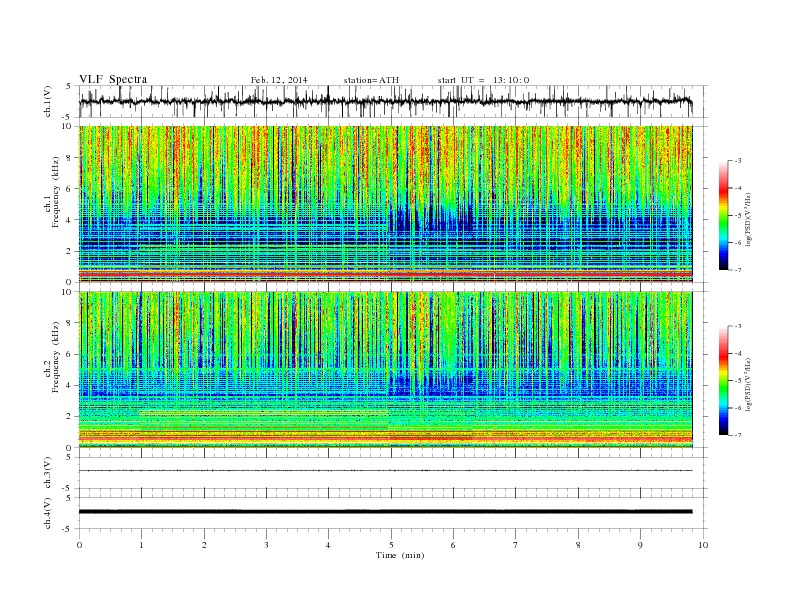Screen dimensions: 792x612
Task: Click the thick ch.4 voltage trace
Action: click(x=386, y=512)
